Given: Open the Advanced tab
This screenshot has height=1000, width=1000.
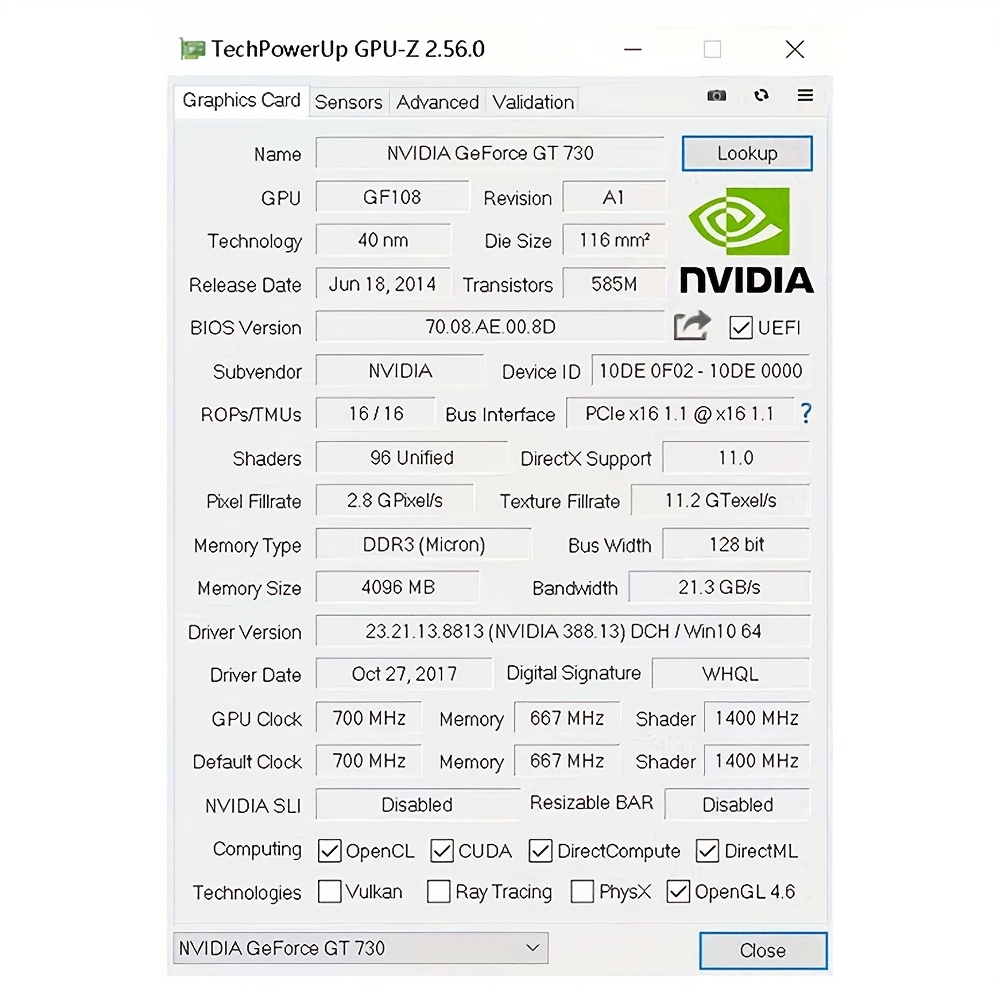Looking at the screenshot, I should tap(437, 102).
